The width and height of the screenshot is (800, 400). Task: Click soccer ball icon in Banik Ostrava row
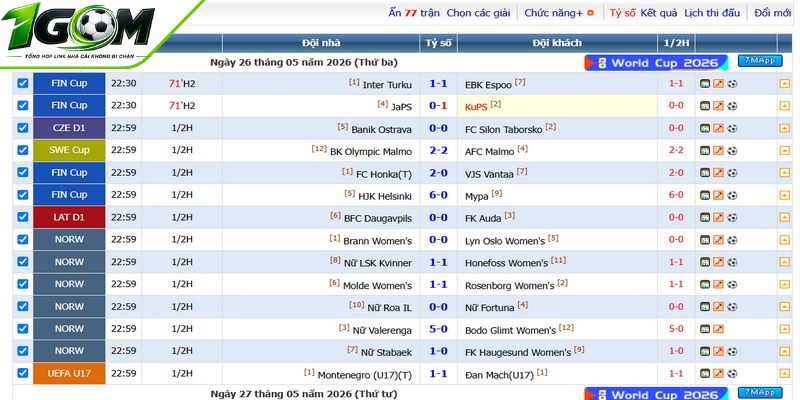click(x=732, y=128)
